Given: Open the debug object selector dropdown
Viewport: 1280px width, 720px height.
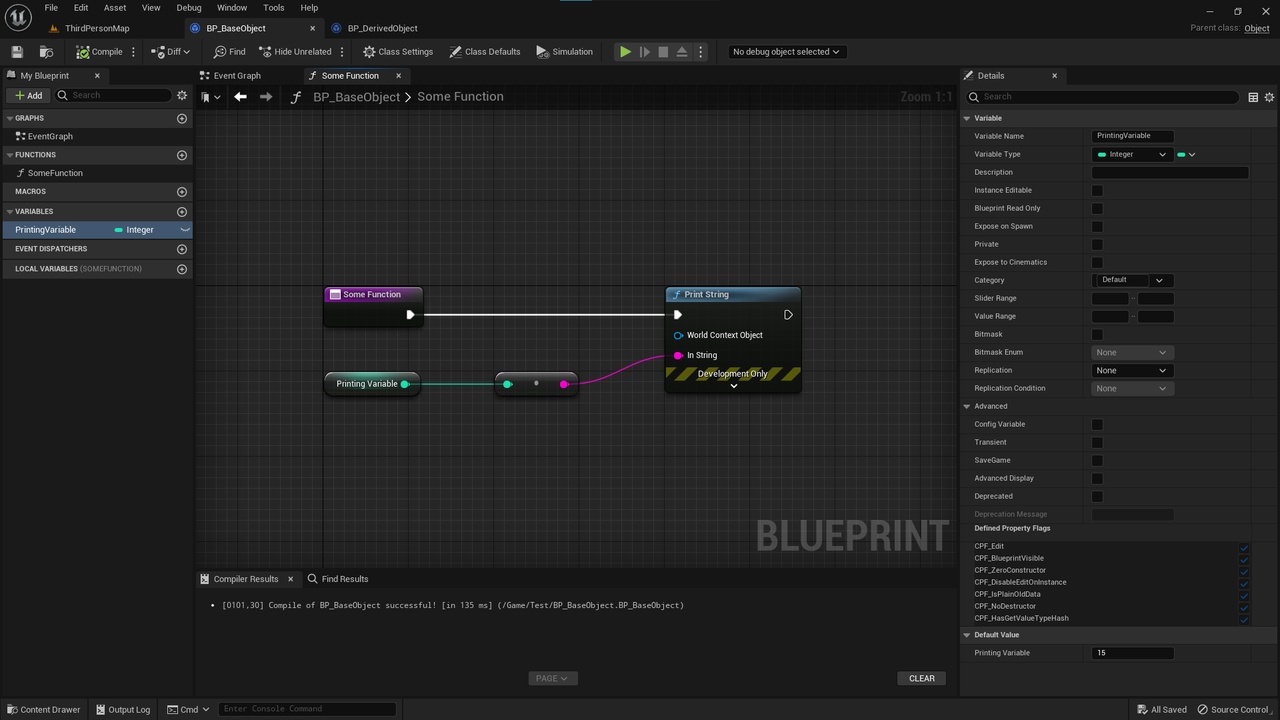Looking at the screenshot, I should [786, 52].
